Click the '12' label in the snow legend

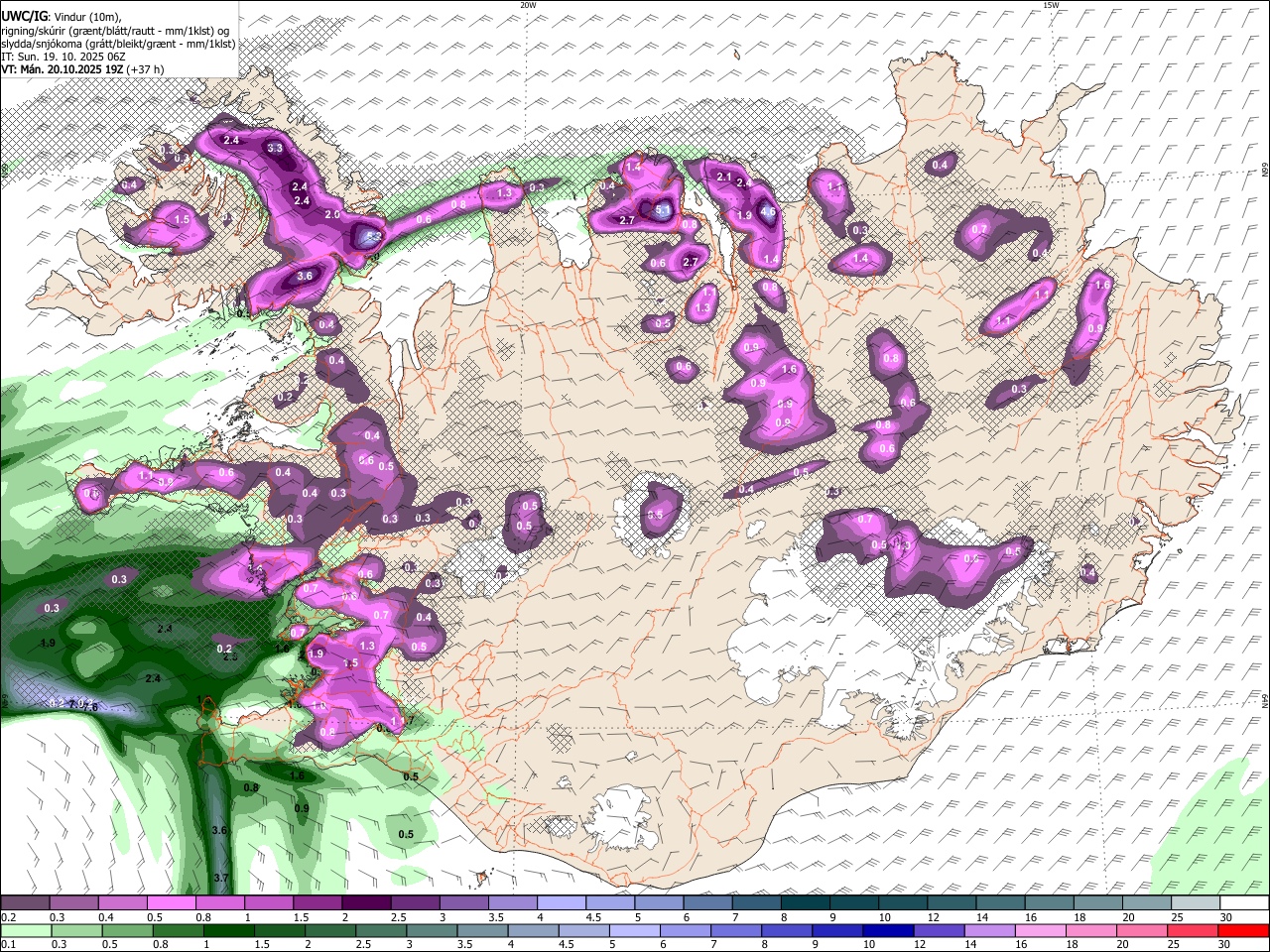tap(934, 917)
